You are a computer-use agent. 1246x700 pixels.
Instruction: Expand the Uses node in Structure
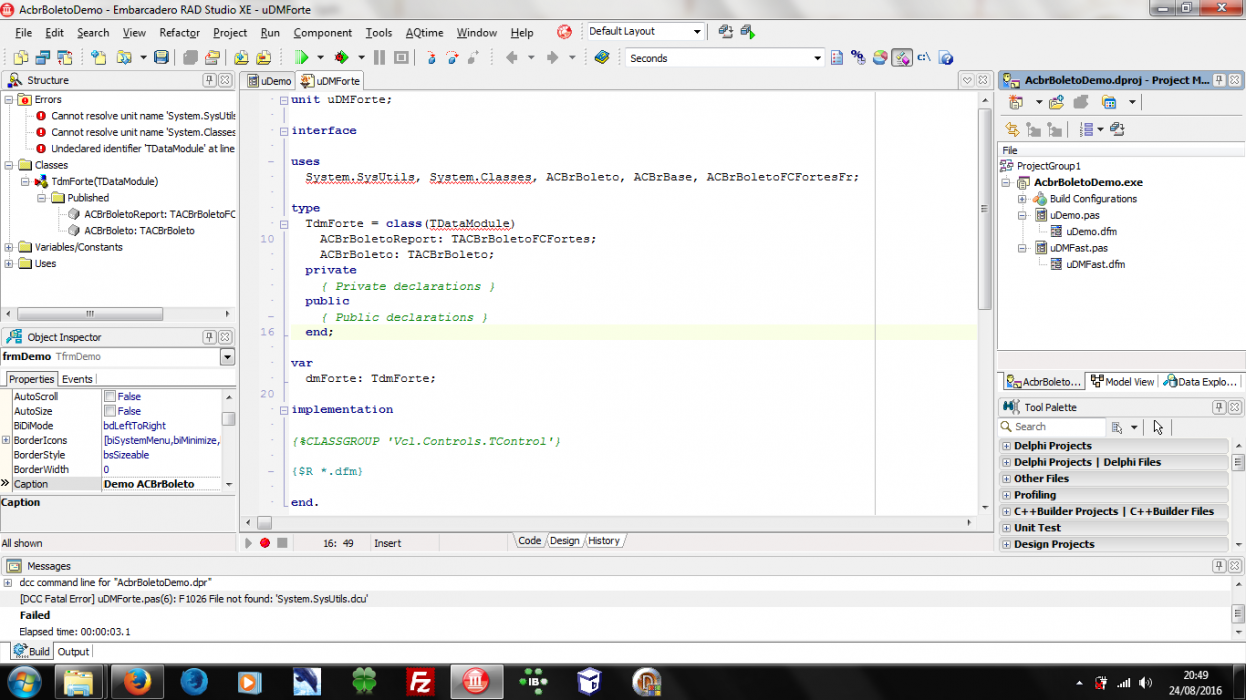pyautogui.click(x=9, y=263)
